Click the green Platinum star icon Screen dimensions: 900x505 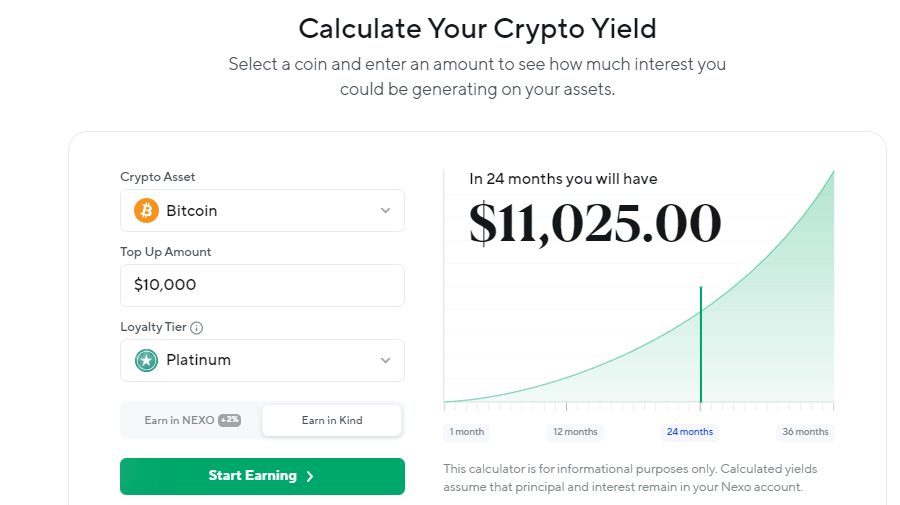147,360
